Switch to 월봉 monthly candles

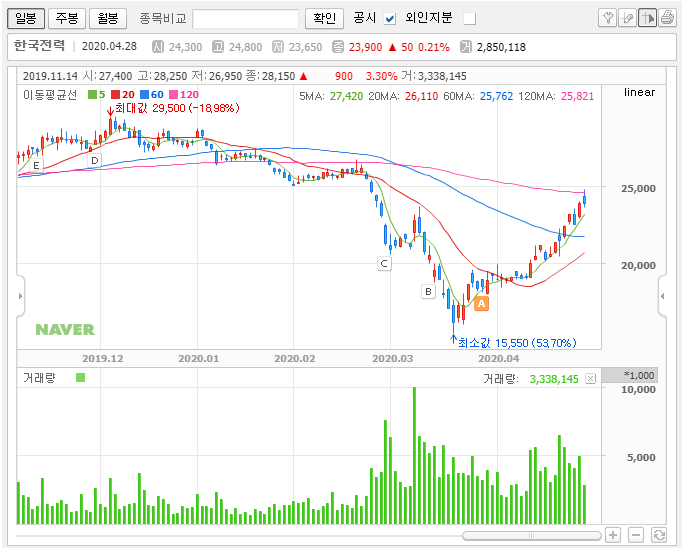click(108, 18)
